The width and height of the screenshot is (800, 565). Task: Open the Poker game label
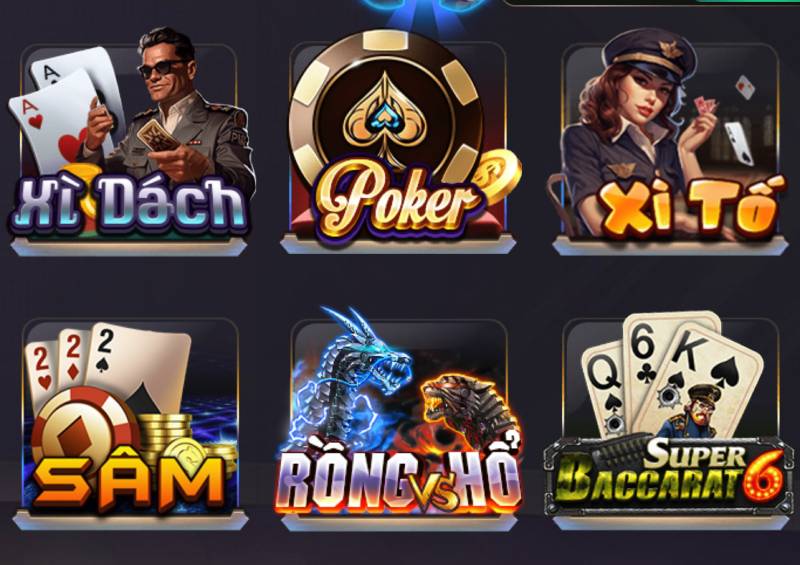[395, 201]
